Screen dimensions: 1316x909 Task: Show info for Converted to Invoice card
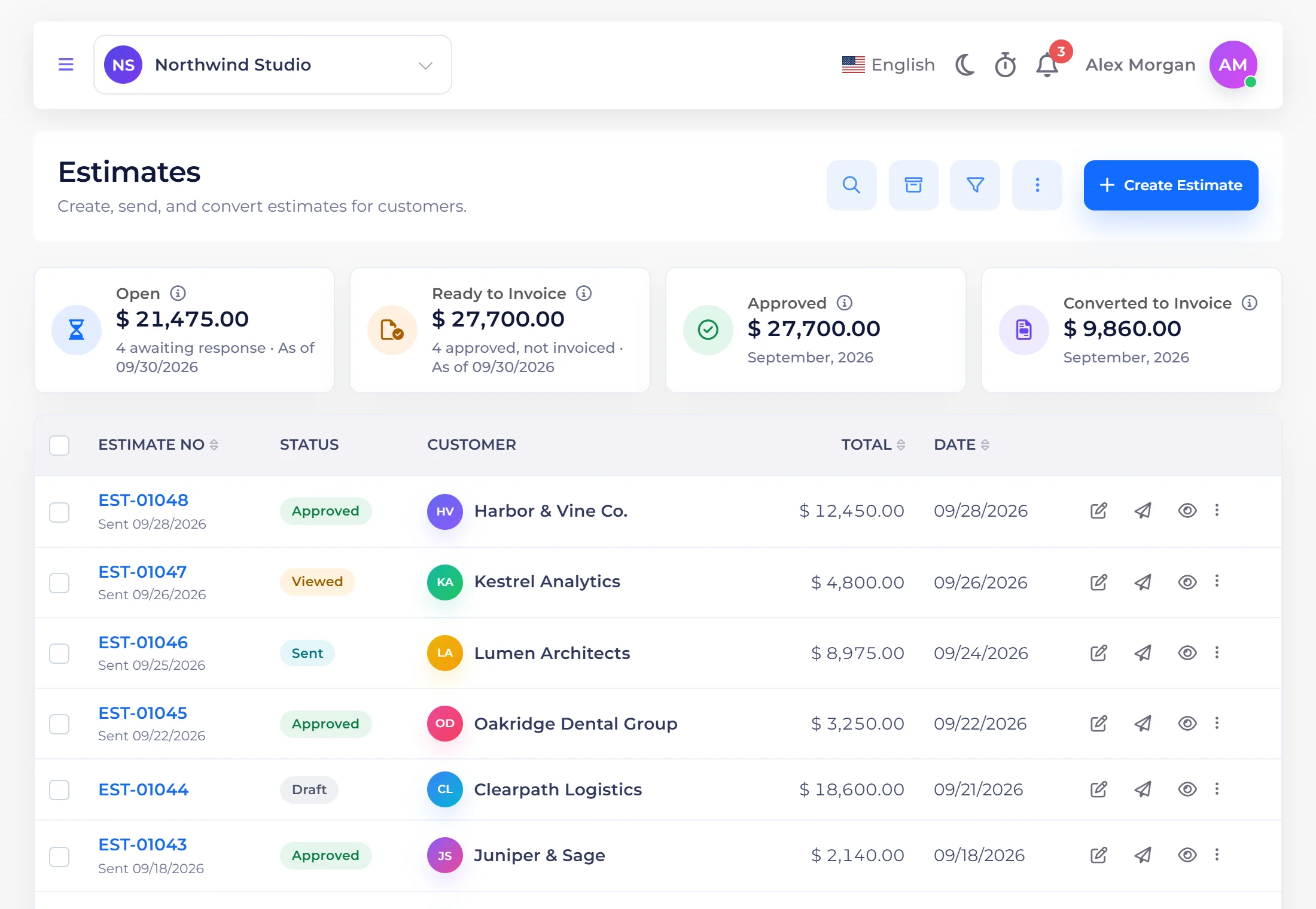pos(1250,303)
